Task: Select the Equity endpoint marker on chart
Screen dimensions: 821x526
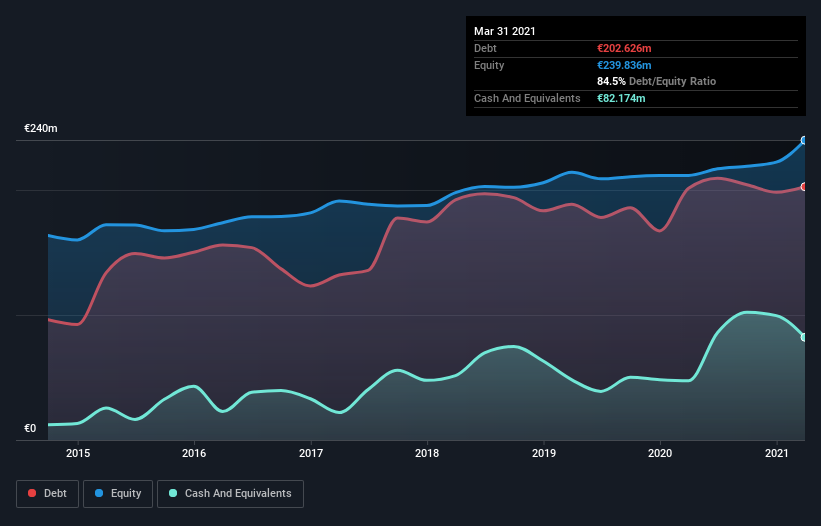Action: tap(804, 140)
